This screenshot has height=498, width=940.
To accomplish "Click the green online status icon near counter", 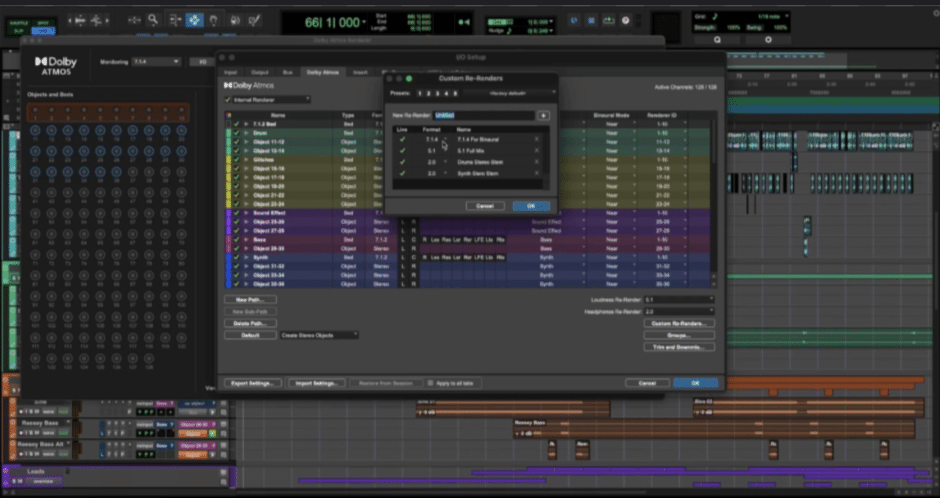I will [464, 22].
